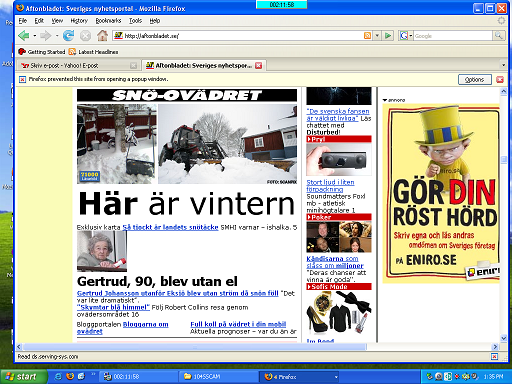Open the Stort ljud i liten förpackning link

pos(330,186)
